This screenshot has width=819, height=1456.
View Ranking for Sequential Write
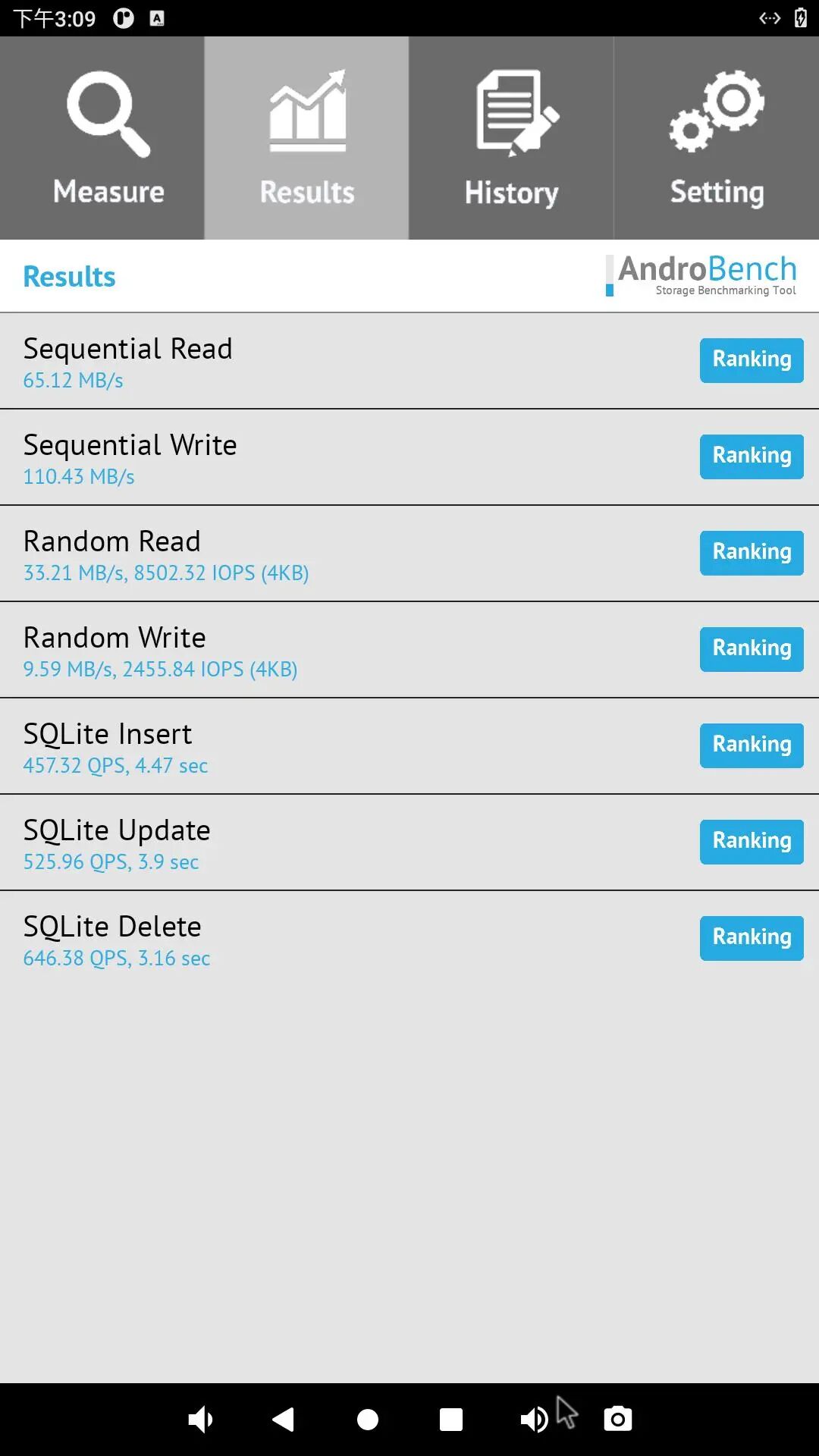click(x=751, y=457)
